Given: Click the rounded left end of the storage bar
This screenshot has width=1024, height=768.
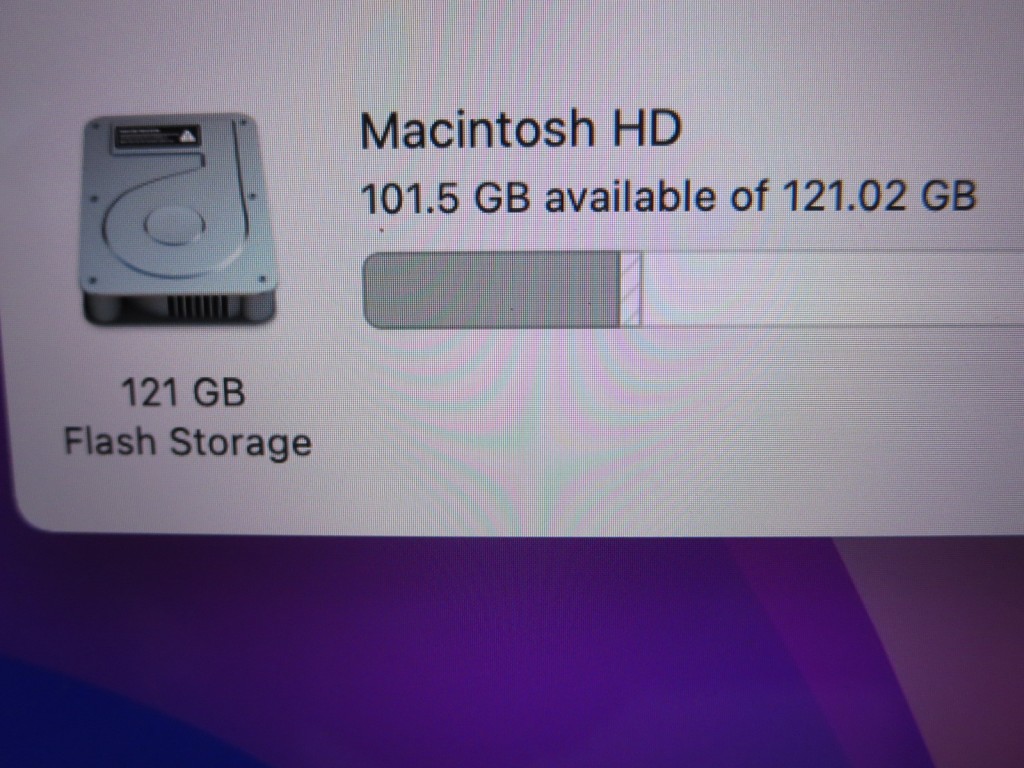Looking at the screenshot, I should click(374, 291).
